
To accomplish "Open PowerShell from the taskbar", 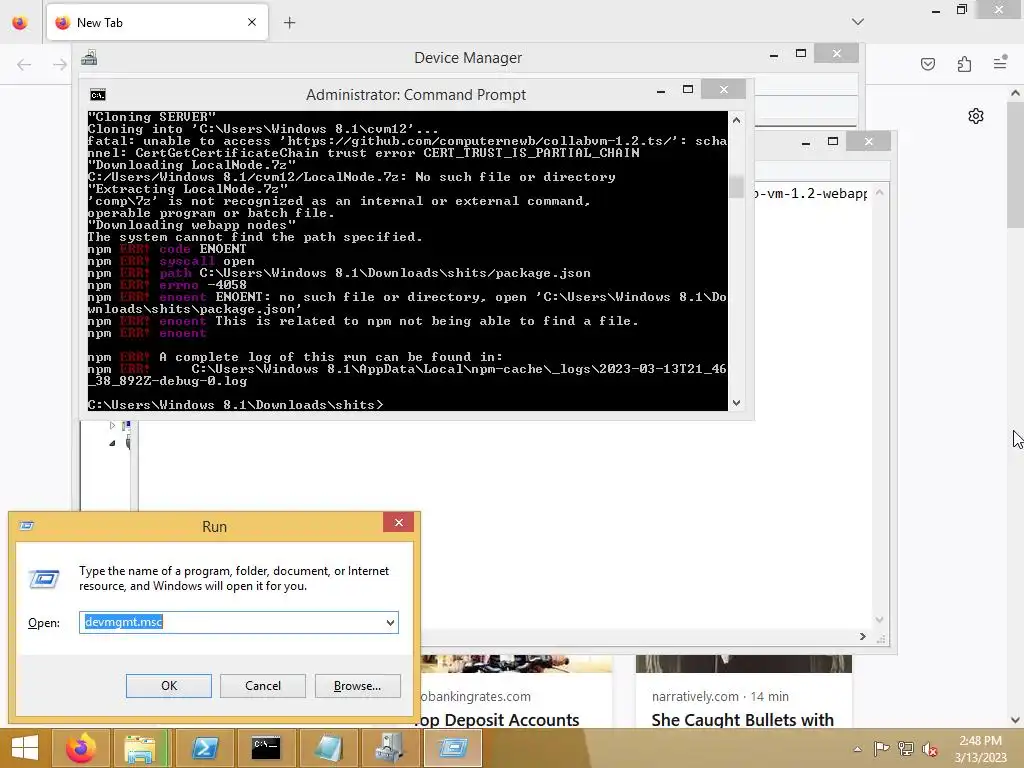I will tap(204, 748).
